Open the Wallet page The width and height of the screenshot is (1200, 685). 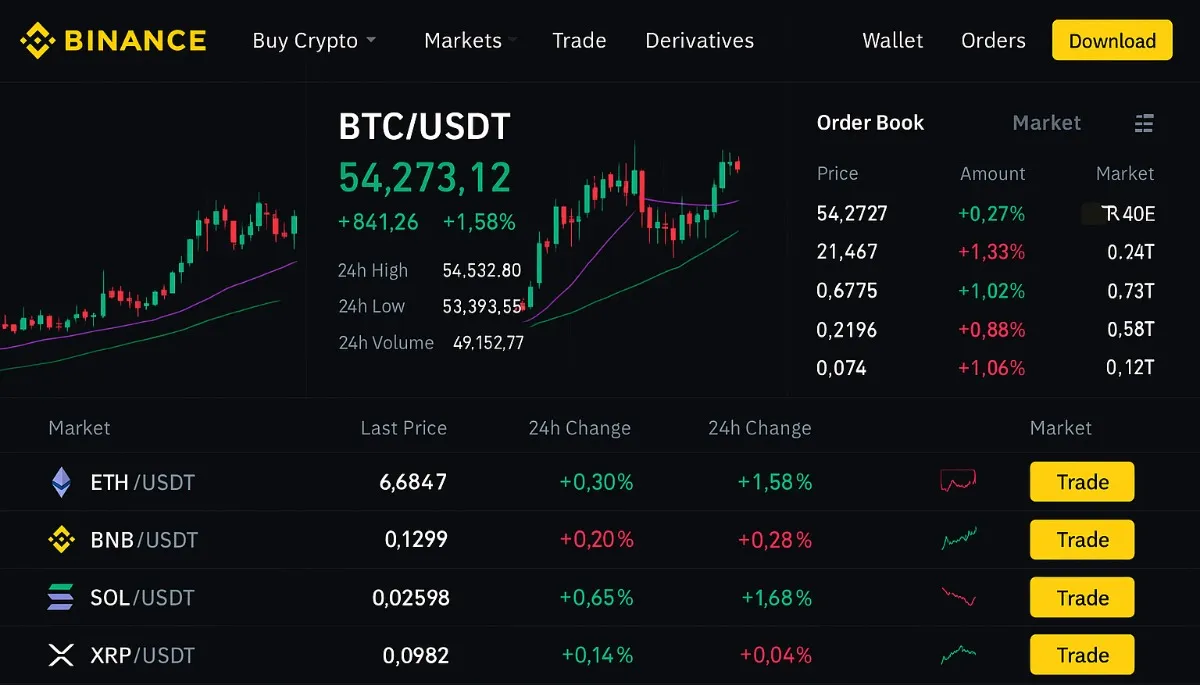coord(893,41)
